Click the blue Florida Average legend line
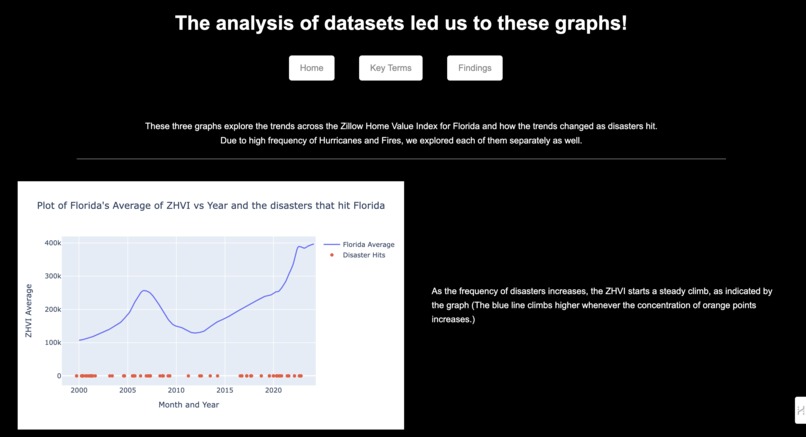The image size is (806, 437). pos(332,245)
